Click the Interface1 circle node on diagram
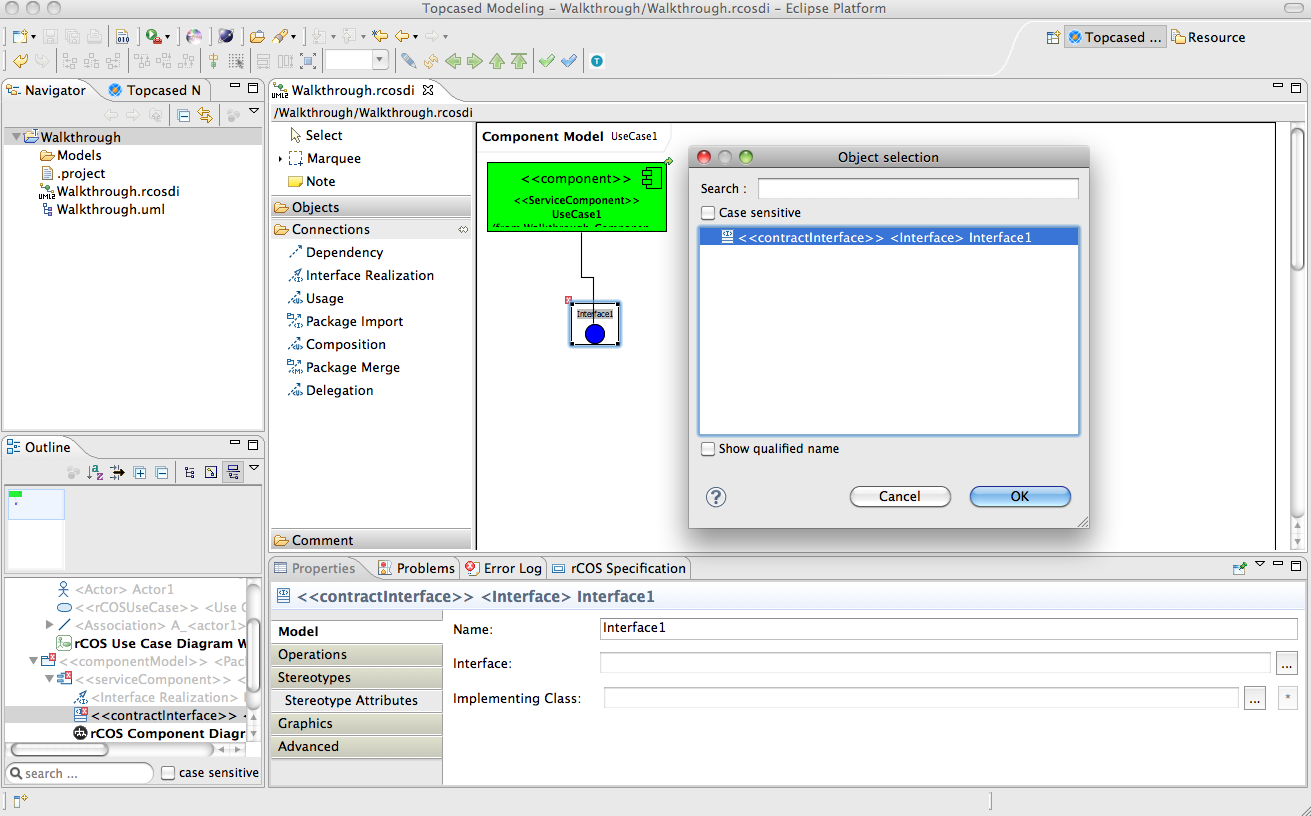The image size is (1311, 816). pos(595,334)
